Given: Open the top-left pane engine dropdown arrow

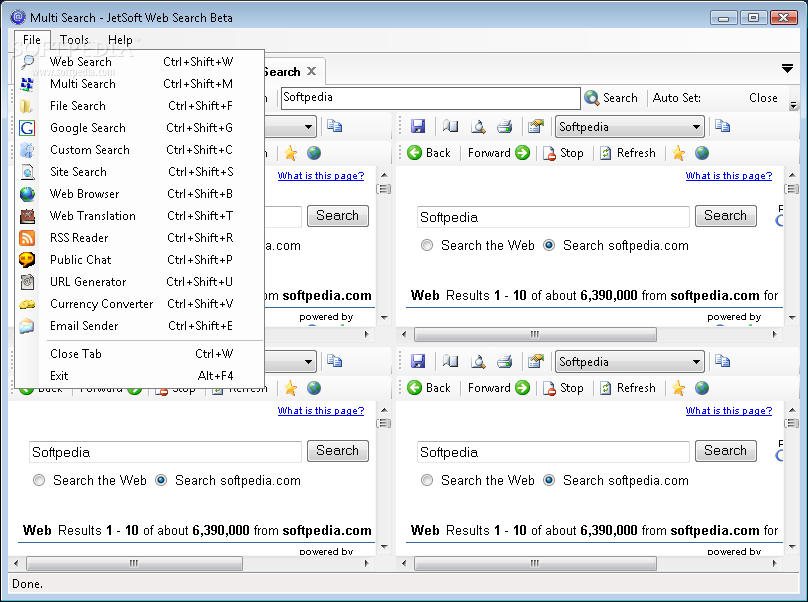Looking at the screenshot, I should [x=308, y=127].
